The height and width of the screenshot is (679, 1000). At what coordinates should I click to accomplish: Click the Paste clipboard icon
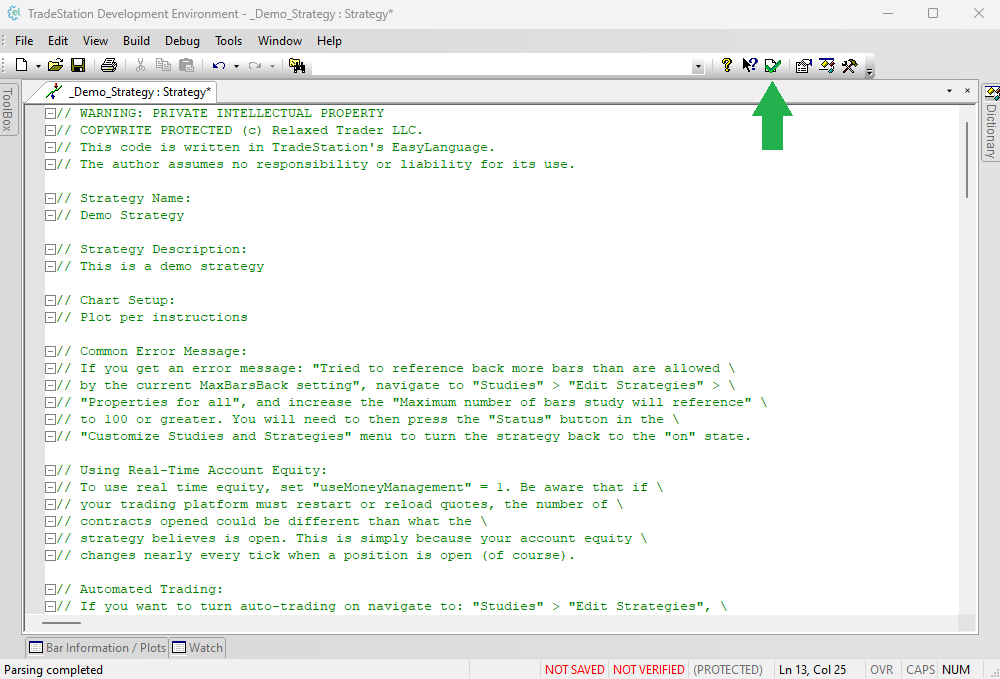[186, 65]
